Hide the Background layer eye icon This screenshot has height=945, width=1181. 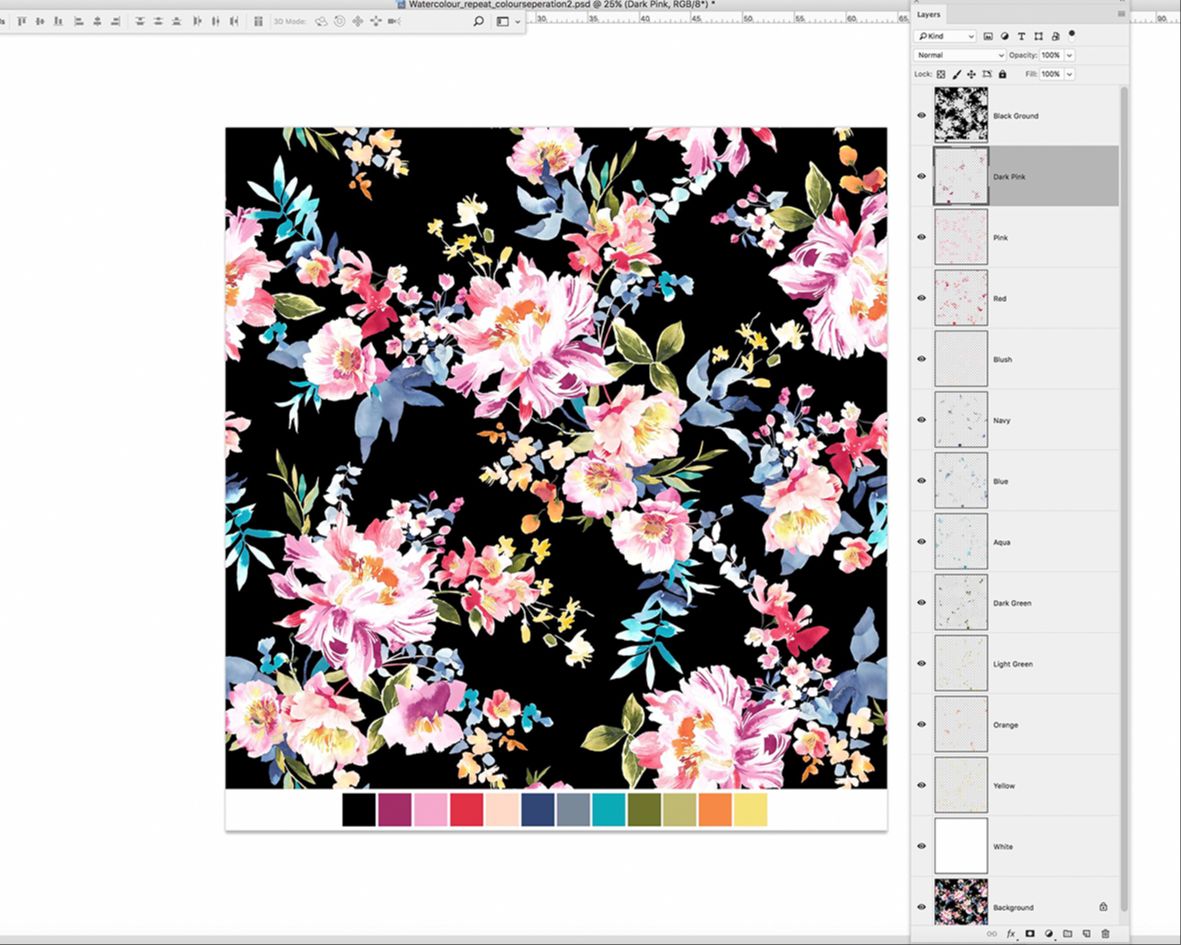click(922, 907)
